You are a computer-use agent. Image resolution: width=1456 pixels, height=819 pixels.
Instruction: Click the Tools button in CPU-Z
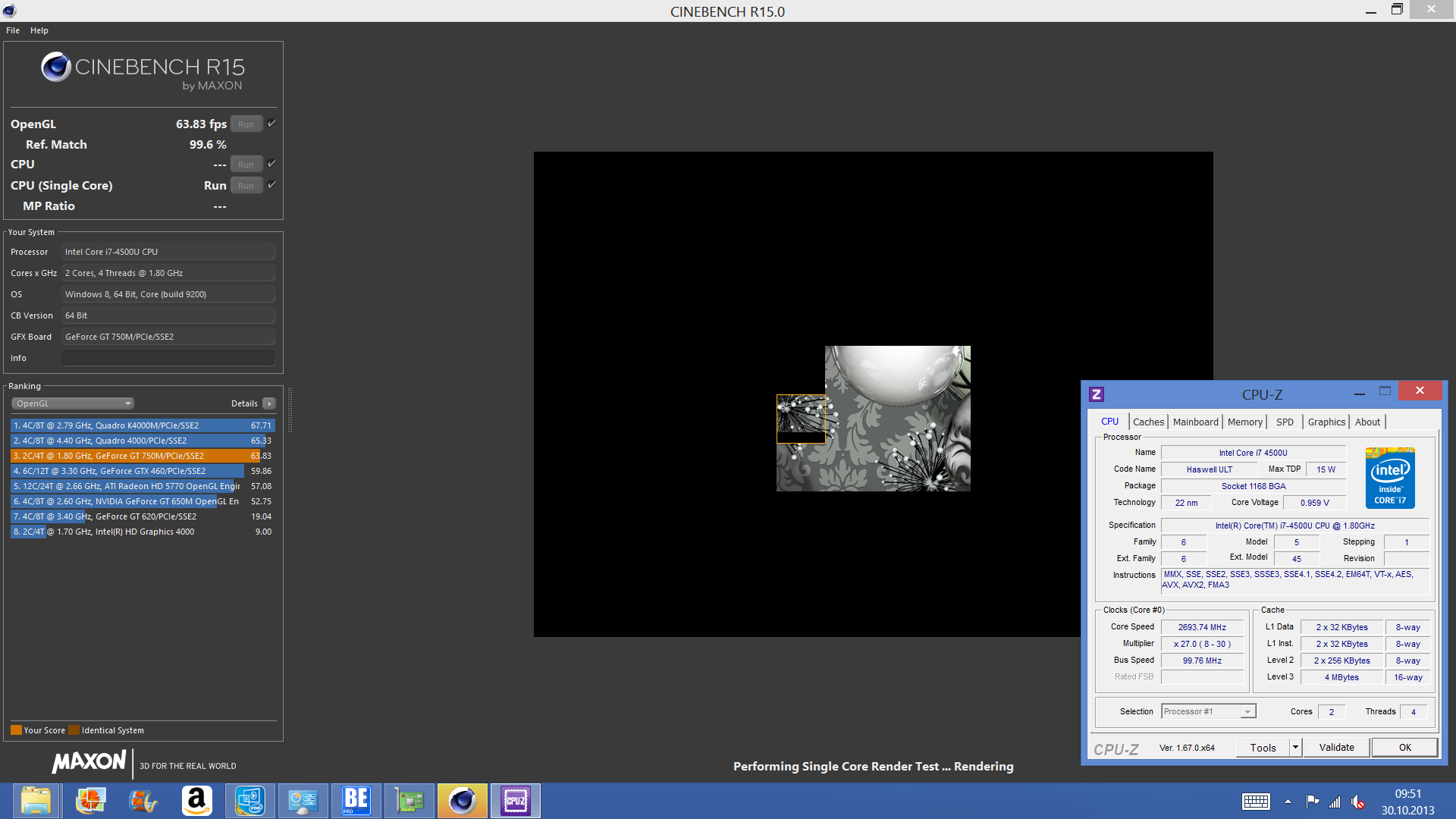(x=1263, y=748)
